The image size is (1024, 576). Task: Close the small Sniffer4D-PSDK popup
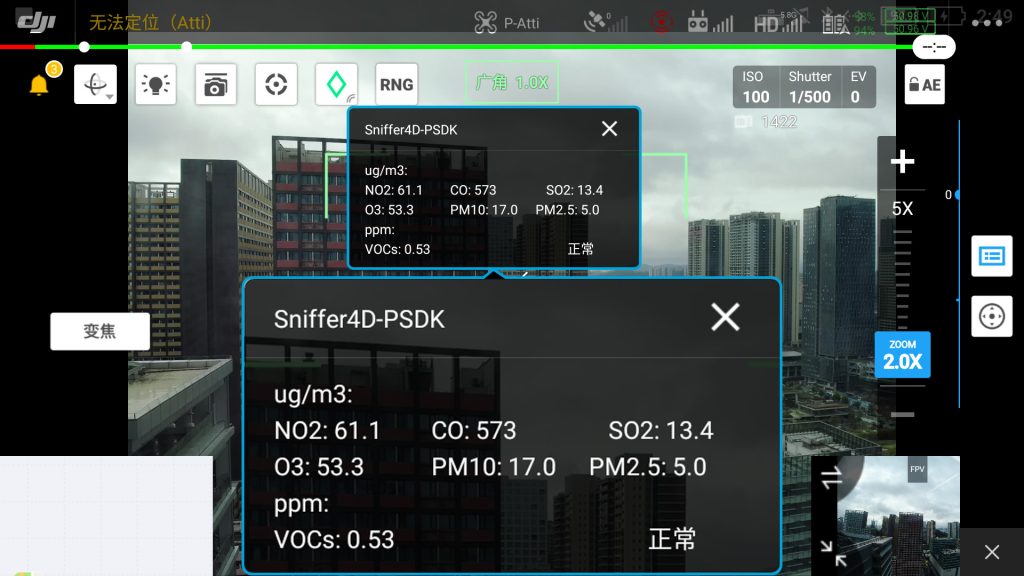click(x=609, y=129)
